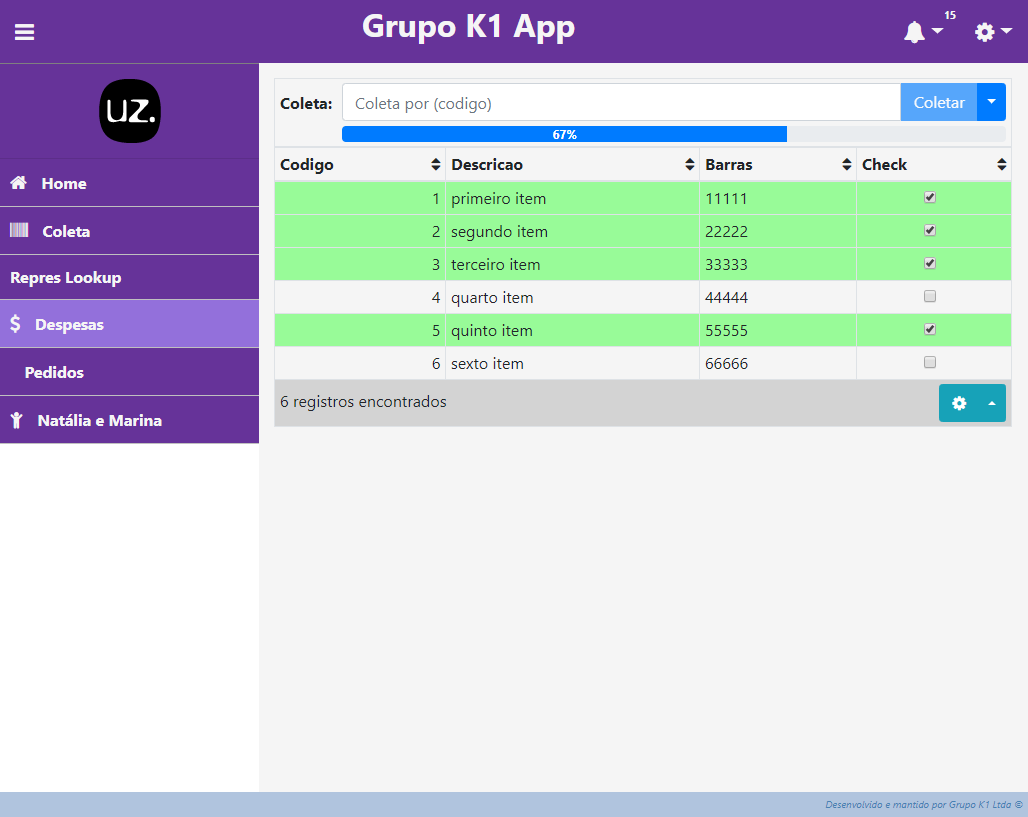This screenshot has width=1028, height=817.
Task: Select the 'sexto item' cell
Action: [x=572, y=363]
